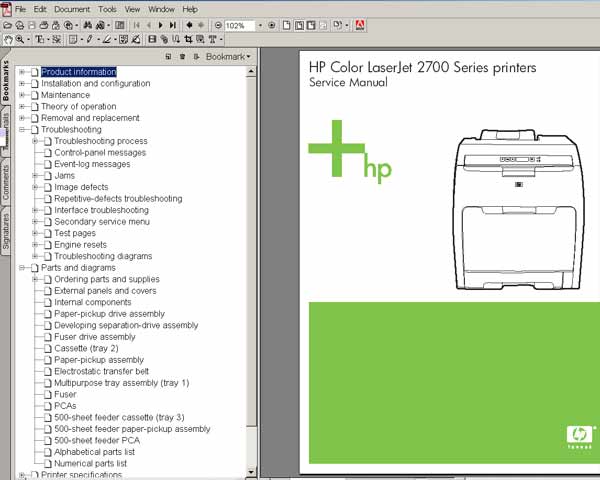Image resolution: width=600 pixels, height=480 pixels.
Task: Open Event-log messages bookmark
Action: [92, 164]
